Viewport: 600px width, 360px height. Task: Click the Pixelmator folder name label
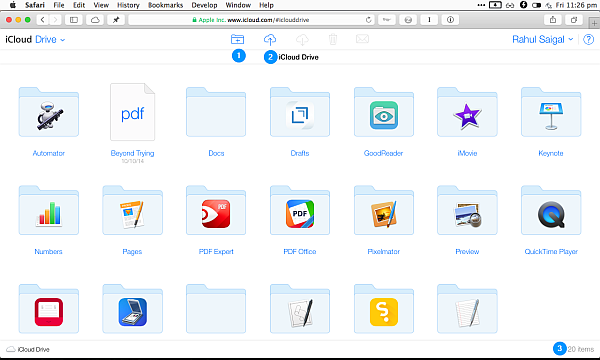pos(383,251)
